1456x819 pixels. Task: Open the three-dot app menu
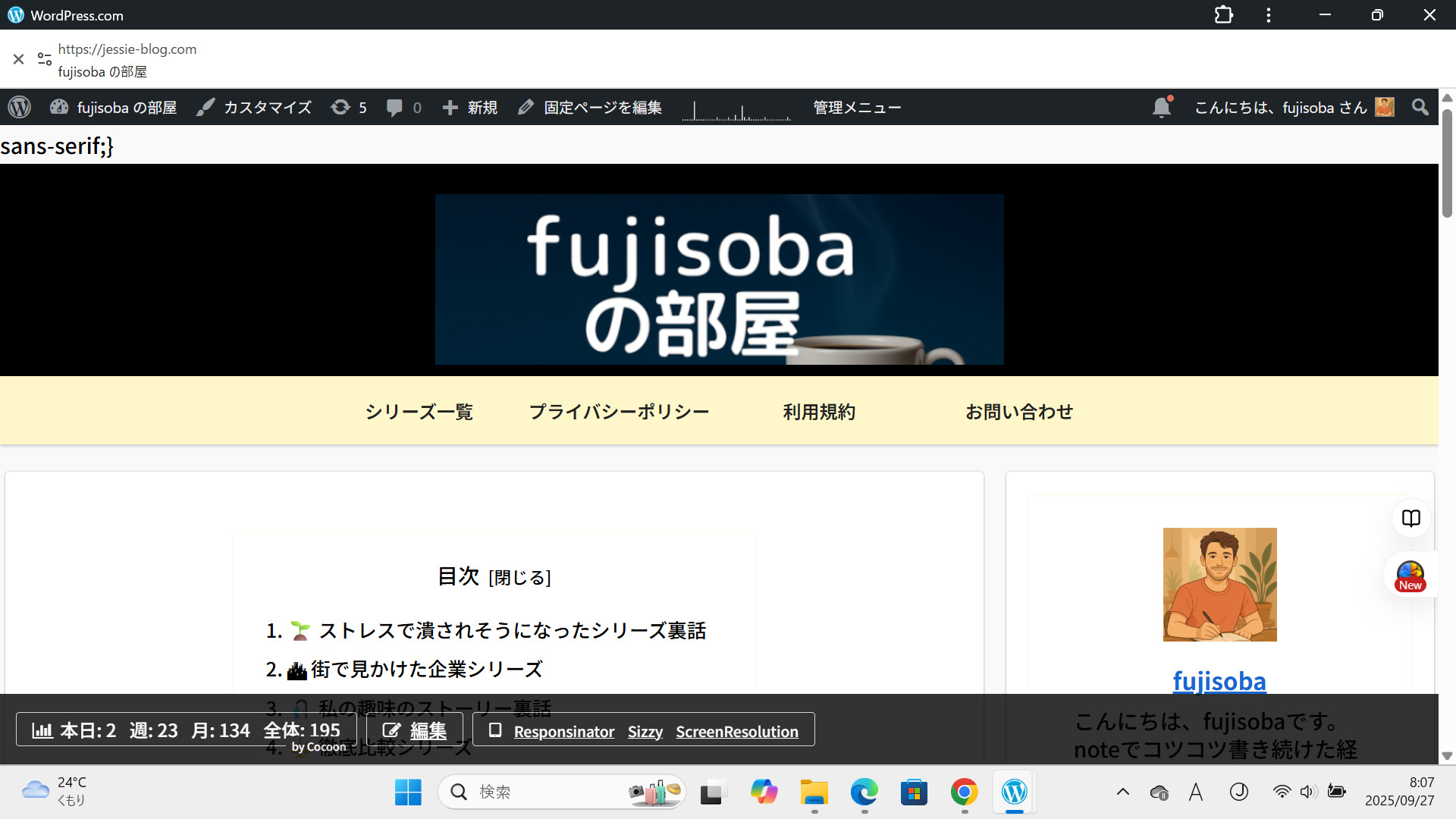[1269, 15]
